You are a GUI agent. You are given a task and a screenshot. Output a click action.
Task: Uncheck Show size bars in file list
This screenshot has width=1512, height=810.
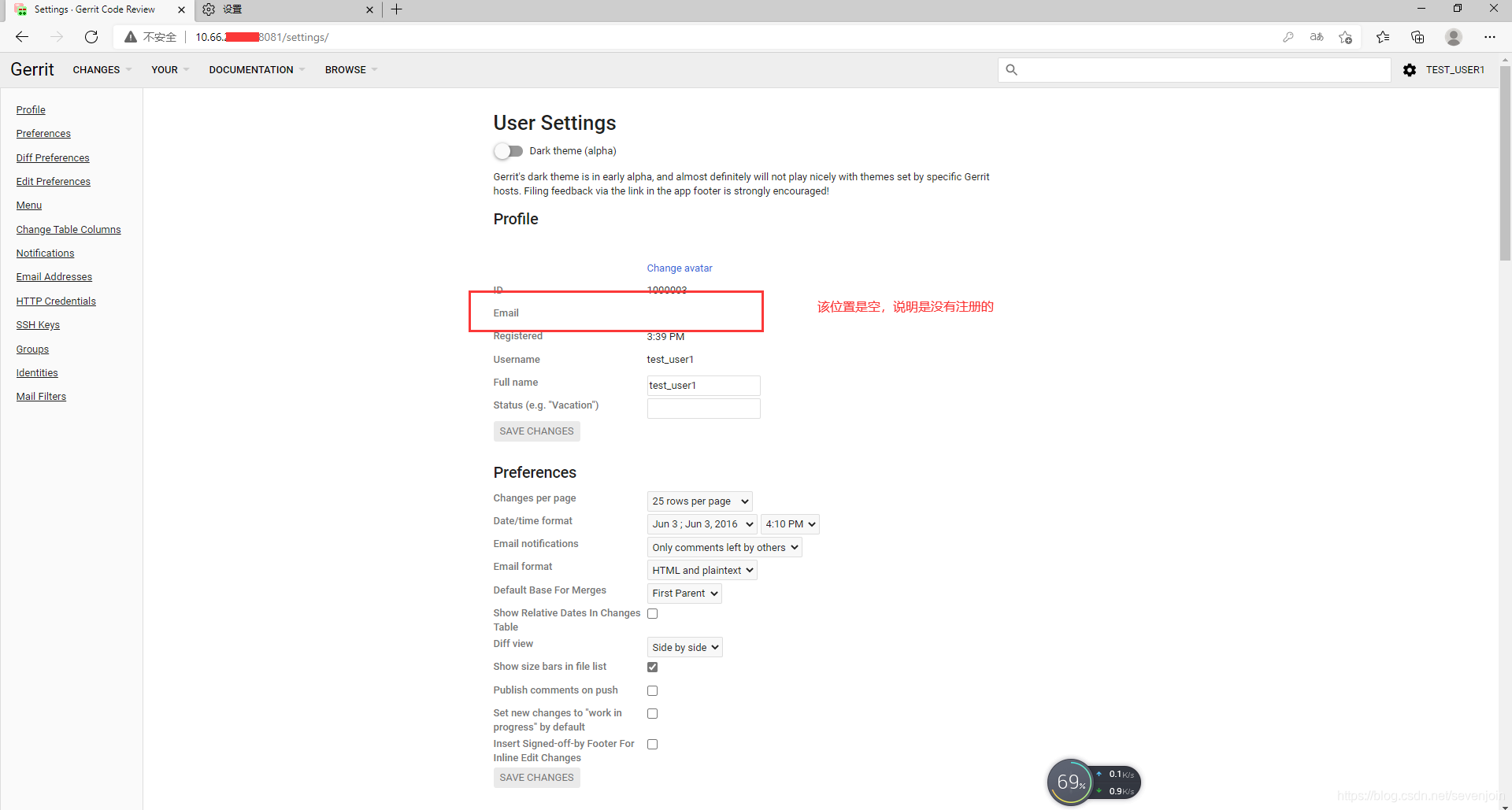click(652, 667)
